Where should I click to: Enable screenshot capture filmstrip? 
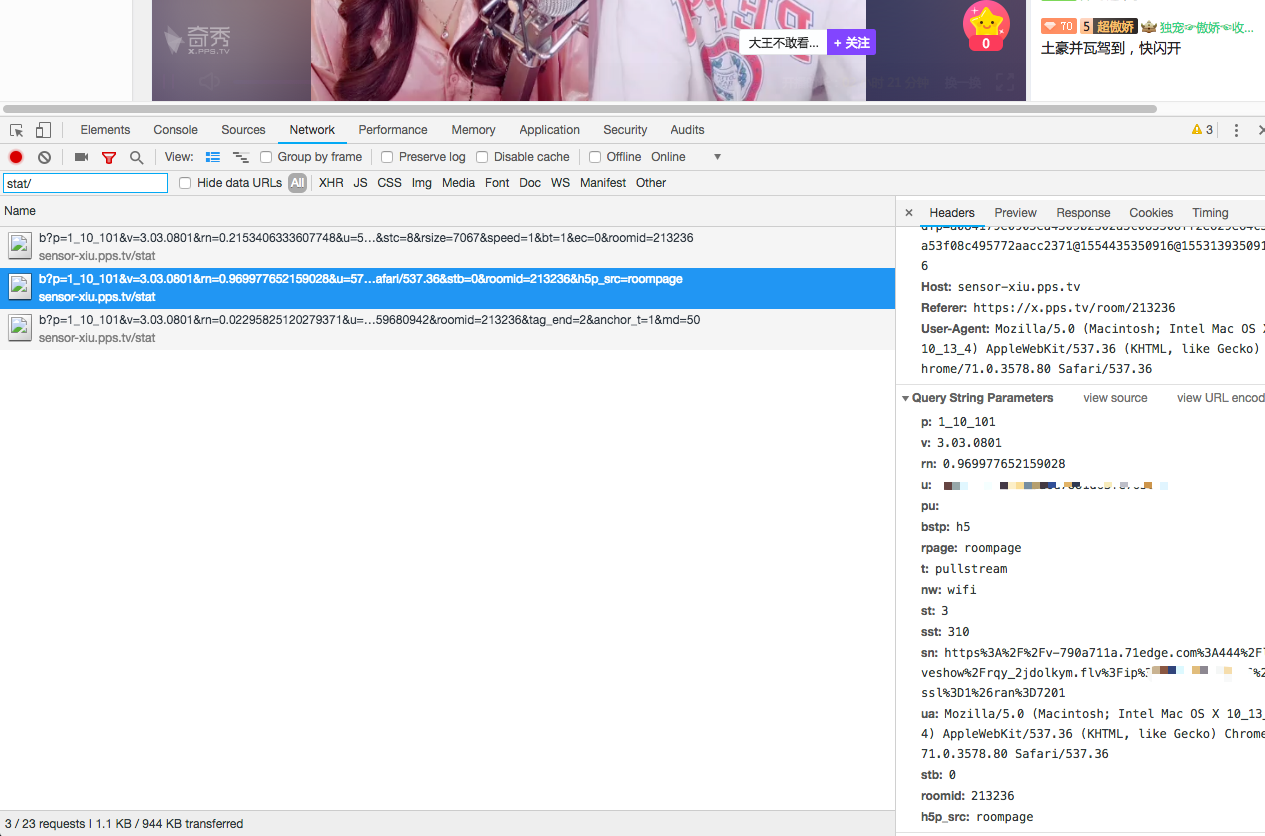(x=80, y=157)
